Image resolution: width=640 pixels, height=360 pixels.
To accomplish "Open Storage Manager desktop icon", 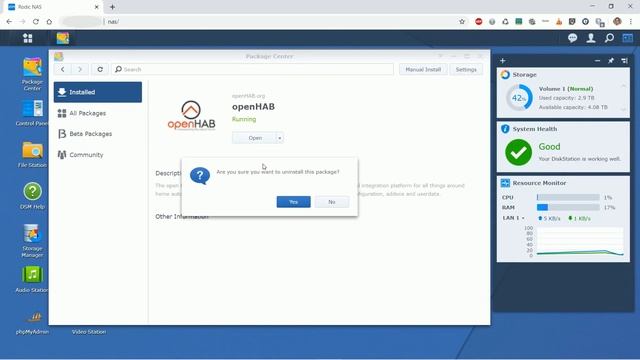I will [x=32, y=241].
